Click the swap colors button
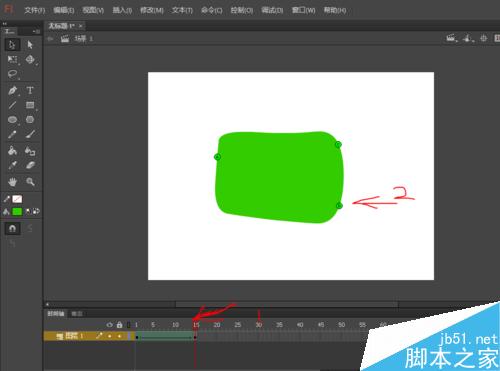 click(36, 211)
